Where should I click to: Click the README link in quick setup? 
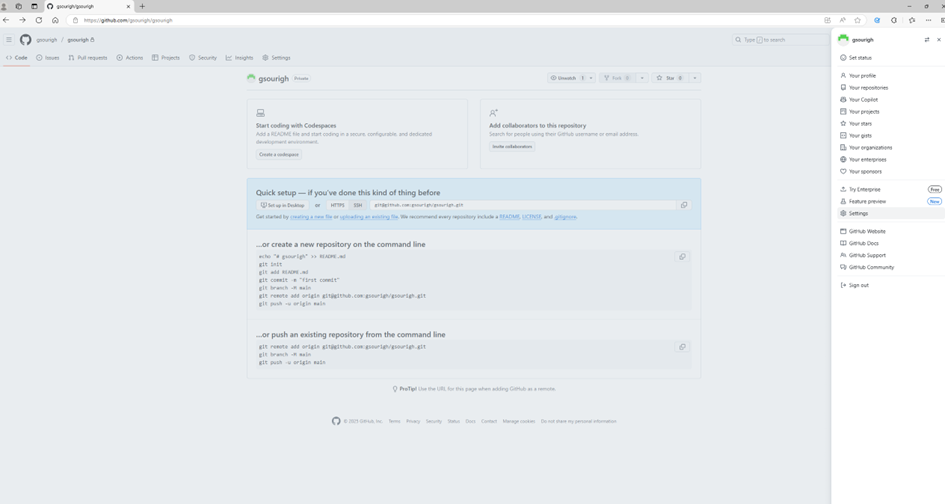pos(509,217)
